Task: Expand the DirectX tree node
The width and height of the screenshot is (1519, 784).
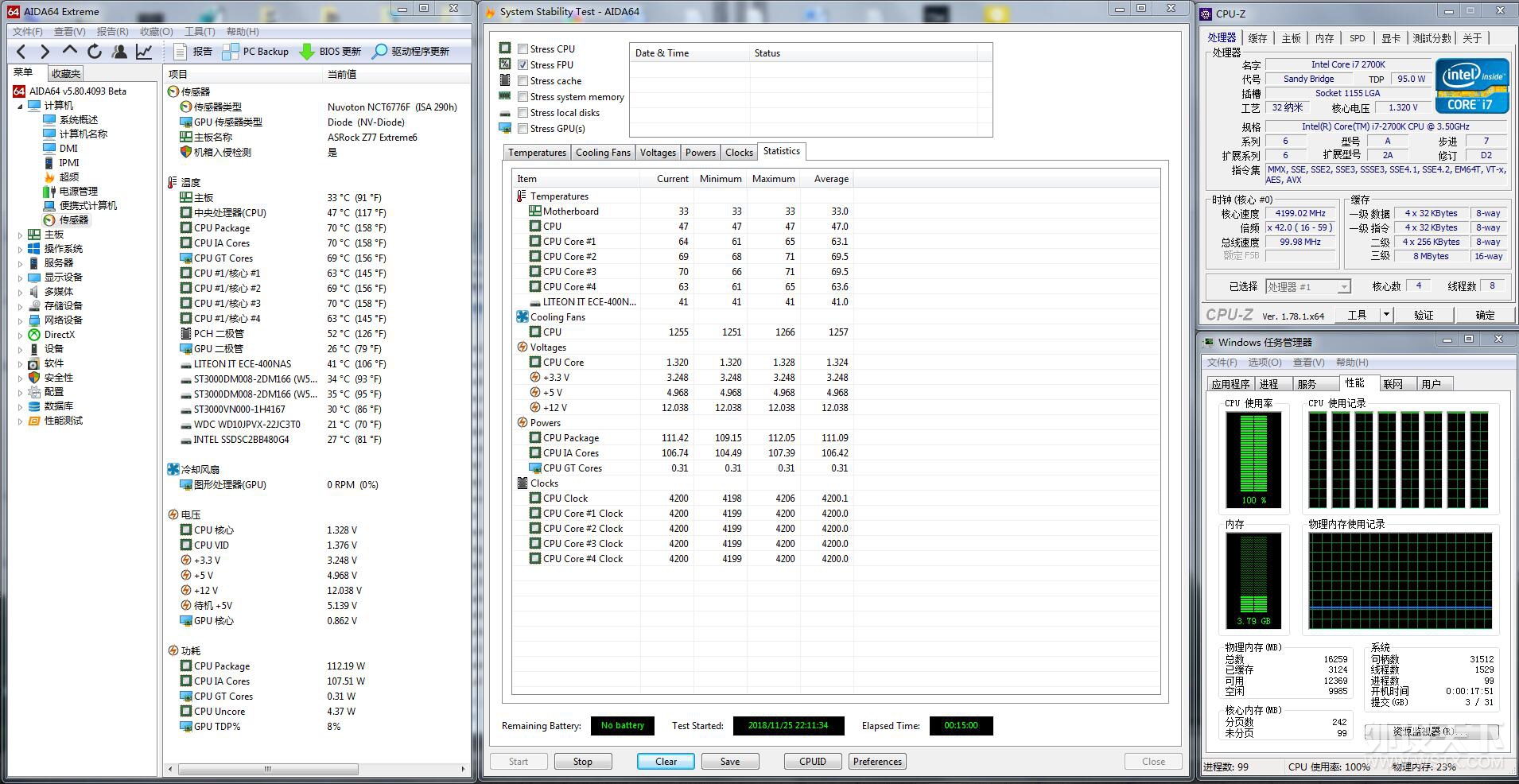Action: [x=20, y=335]
